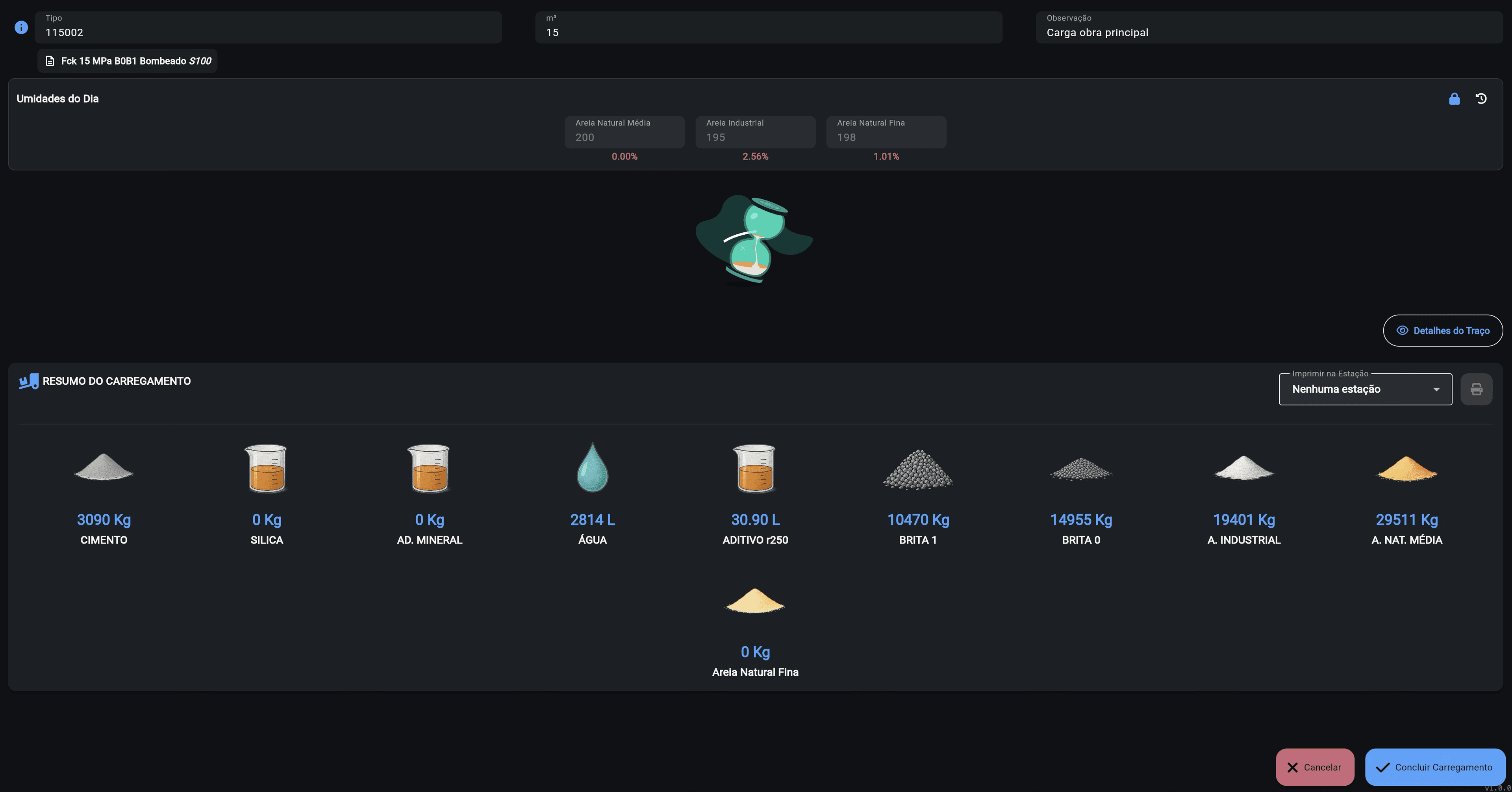Screen dimensions: 1512x792
Task: Click the Fck 15 MPa B0B1 Bombeado chip
Action: [x=127, y=61]
